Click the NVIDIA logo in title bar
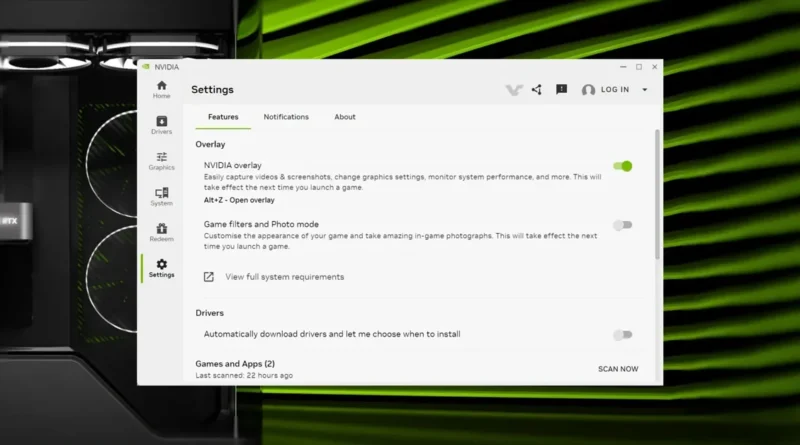Screen dimensions: 800x445 pos(146,67)
